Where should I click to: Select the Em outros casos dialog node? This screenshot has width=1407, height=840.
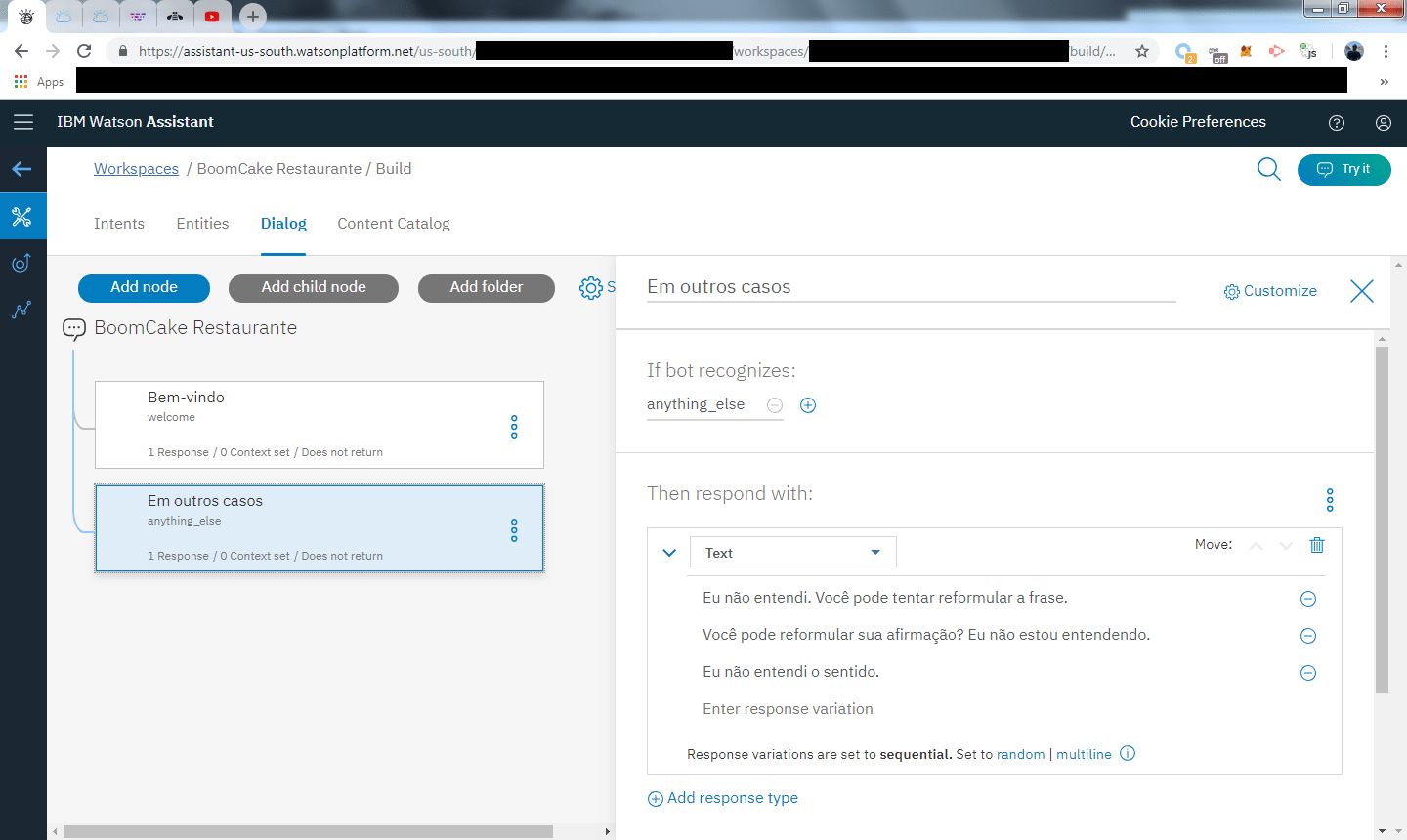pos(320,528)
